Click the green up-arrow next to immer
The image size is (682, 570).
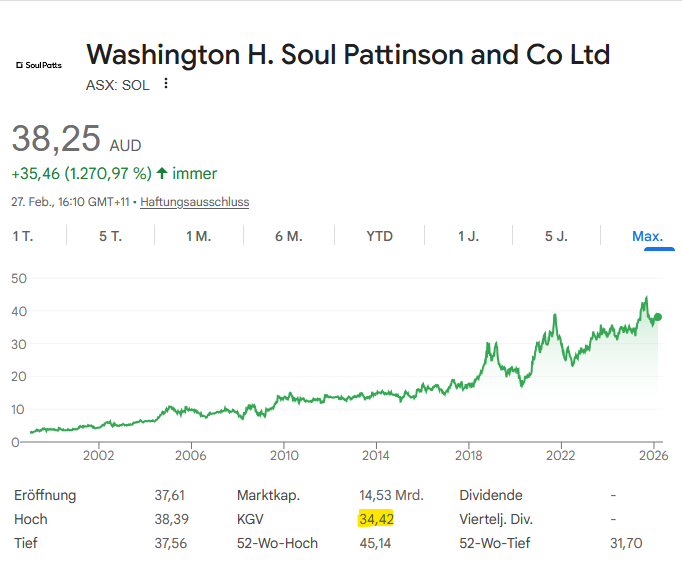click(x=162, y=173)
